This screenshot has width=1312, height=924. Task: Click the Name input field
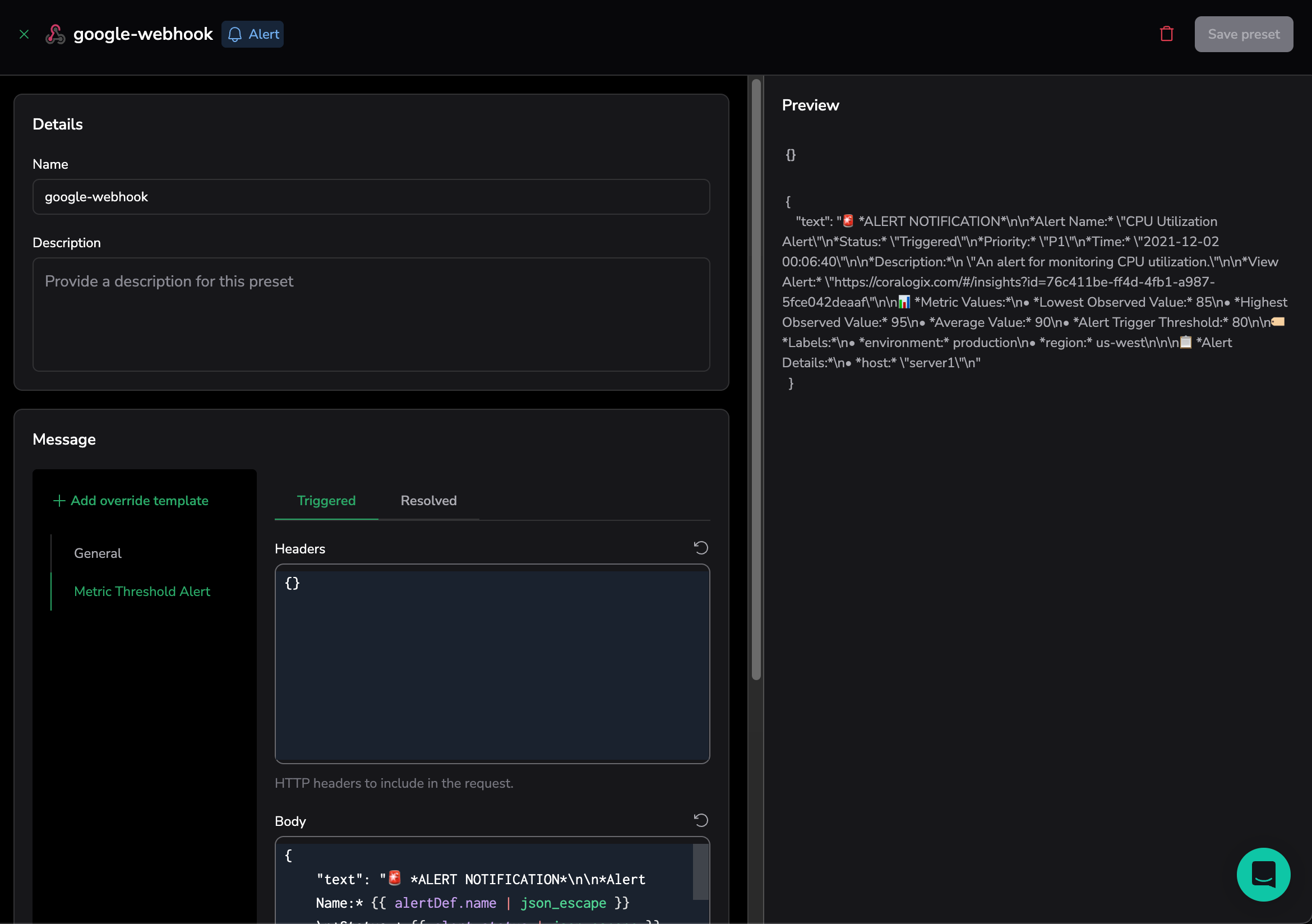pyautogui.click(x=371, y=197)
